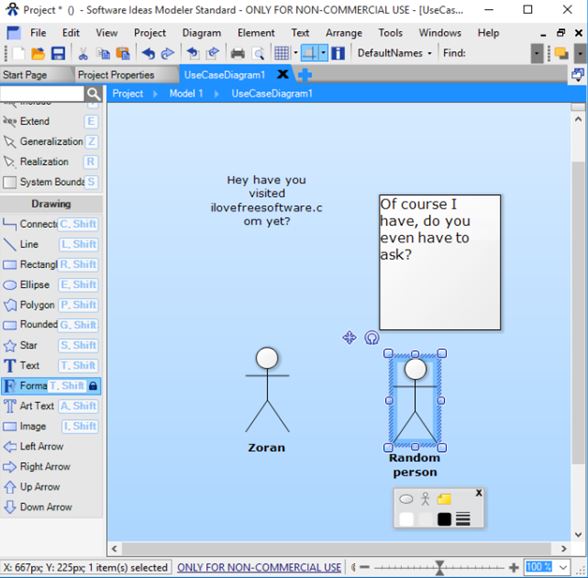Toggle the rulers and guides button

point(310,53)
